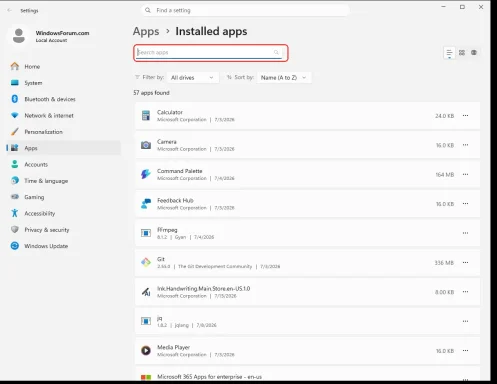Click the Git app icon
This screenshot has height=384, width=497.
point(146,262)
